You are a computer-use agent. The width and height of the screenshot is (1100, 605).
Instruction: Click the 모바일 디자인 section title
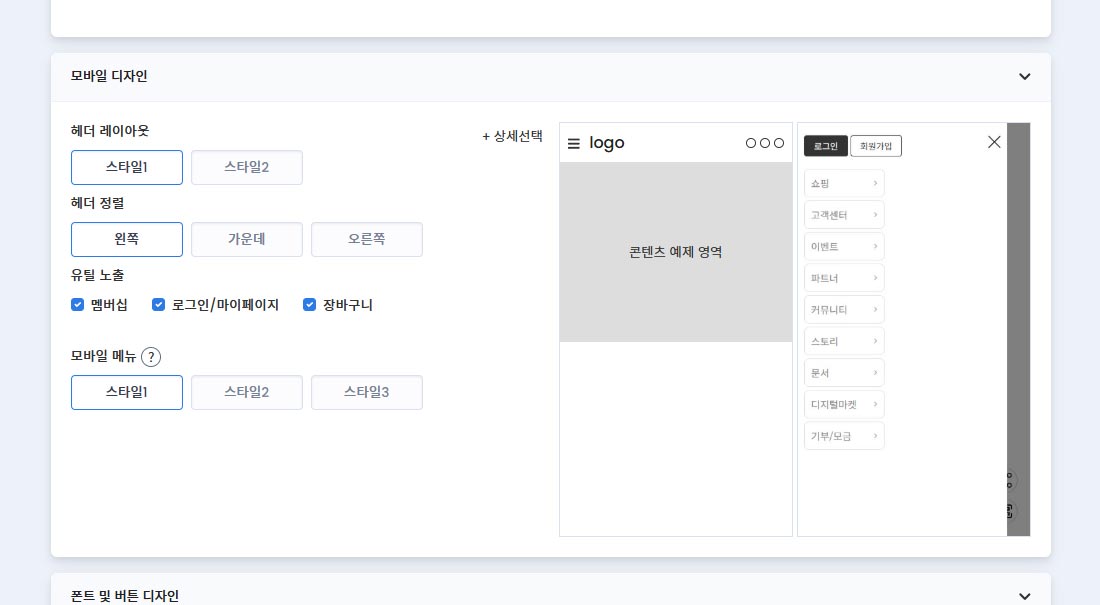109,76
